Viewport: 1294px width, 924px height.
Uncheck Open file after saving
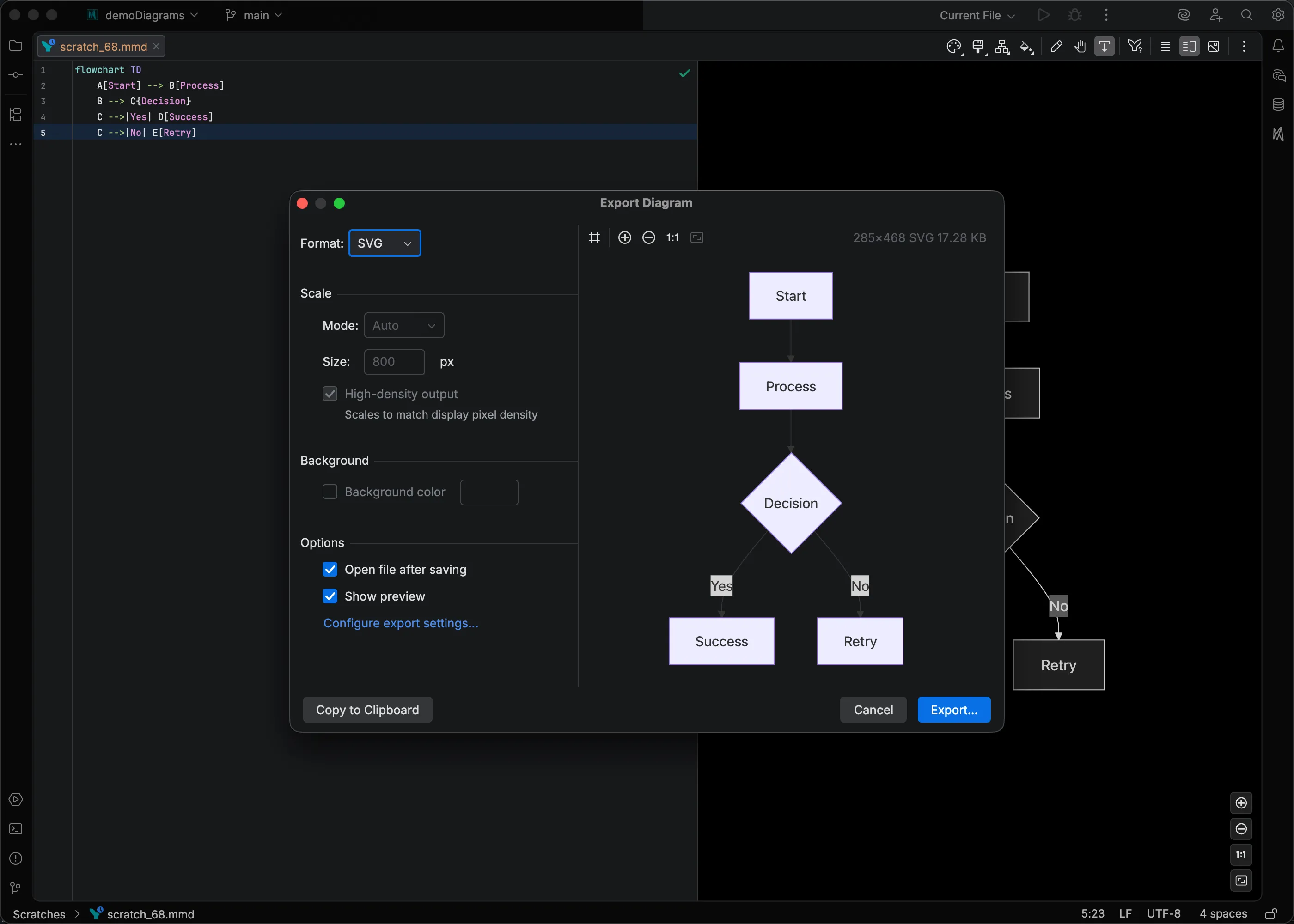pyautogui.click(x=330, y=570)
